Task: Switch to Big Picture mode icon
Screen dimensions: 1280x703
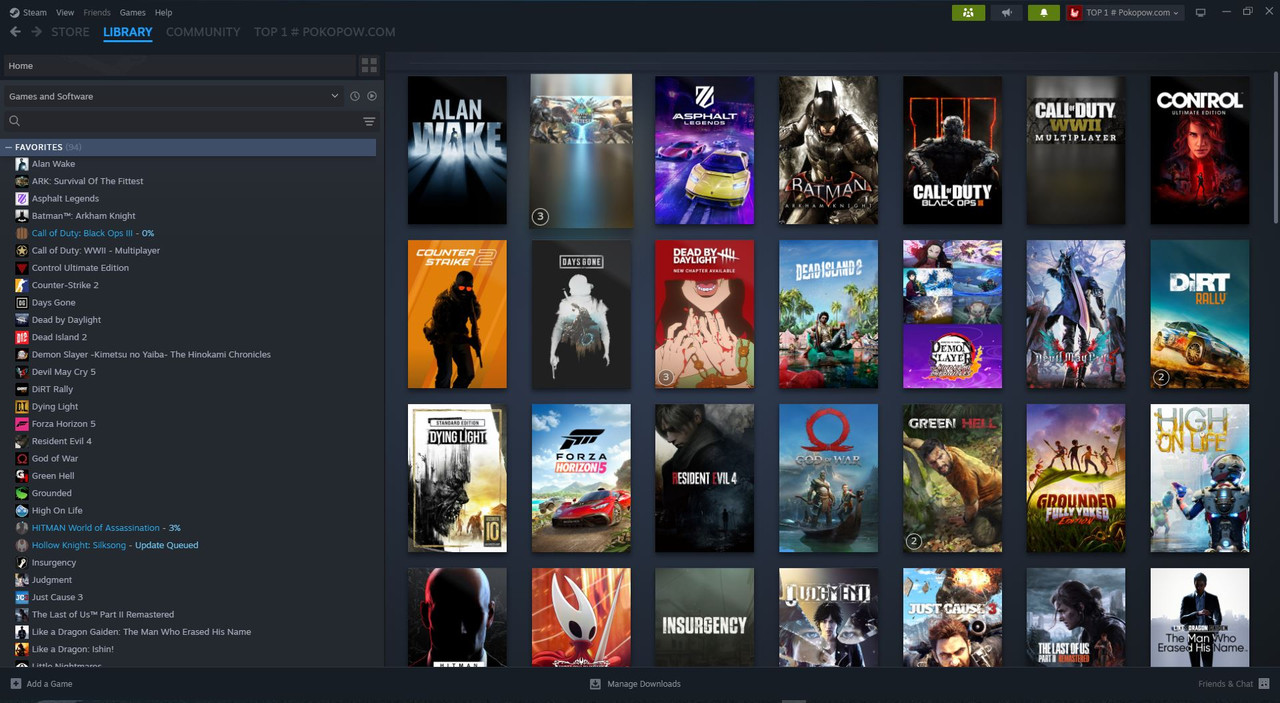Action: tap(1201, 12)
